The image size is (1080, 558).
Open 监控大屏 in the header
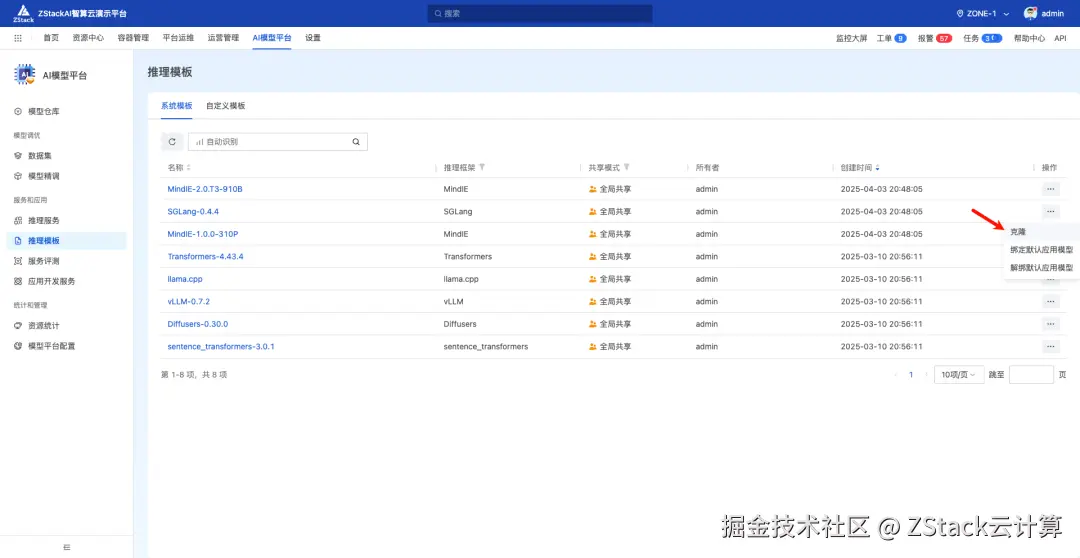tap(851, 39)
